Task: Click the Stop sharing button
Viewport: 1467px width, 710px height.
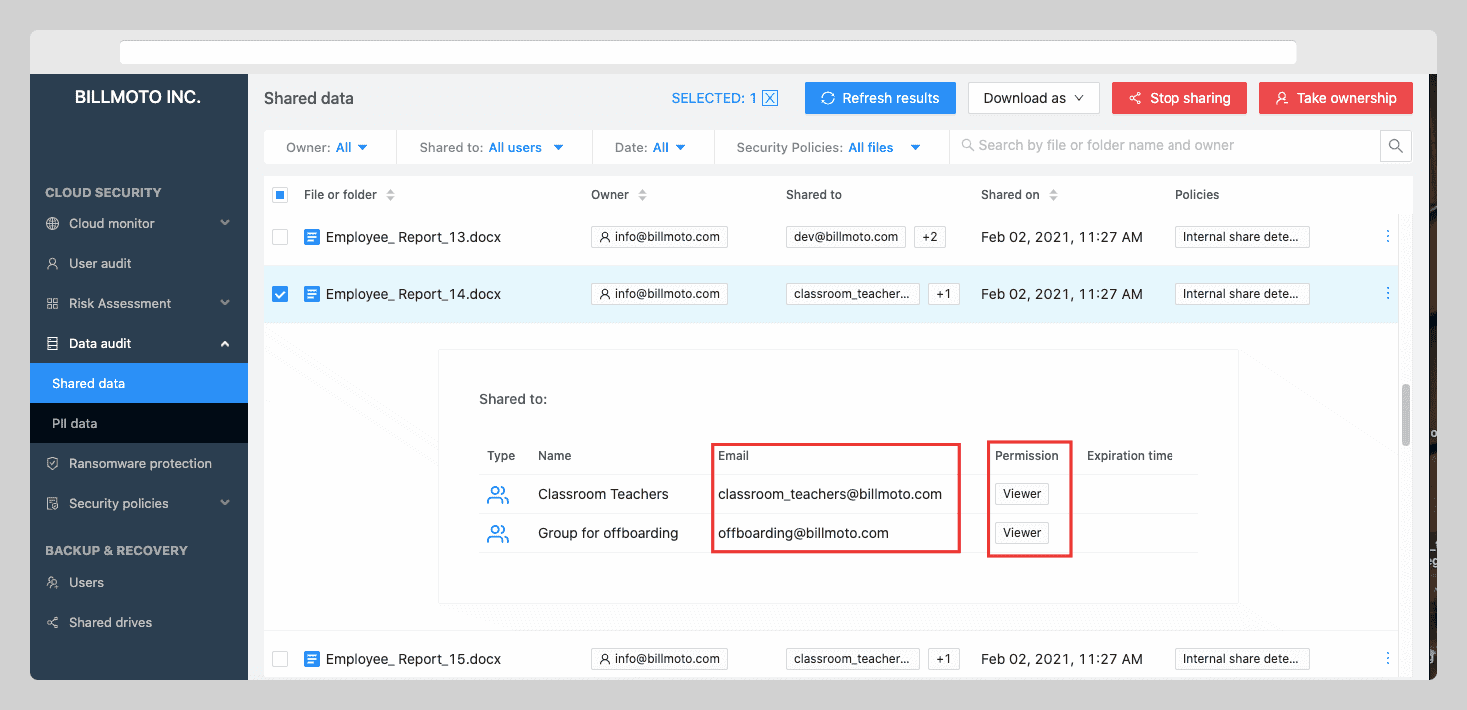Action: 1179,97
